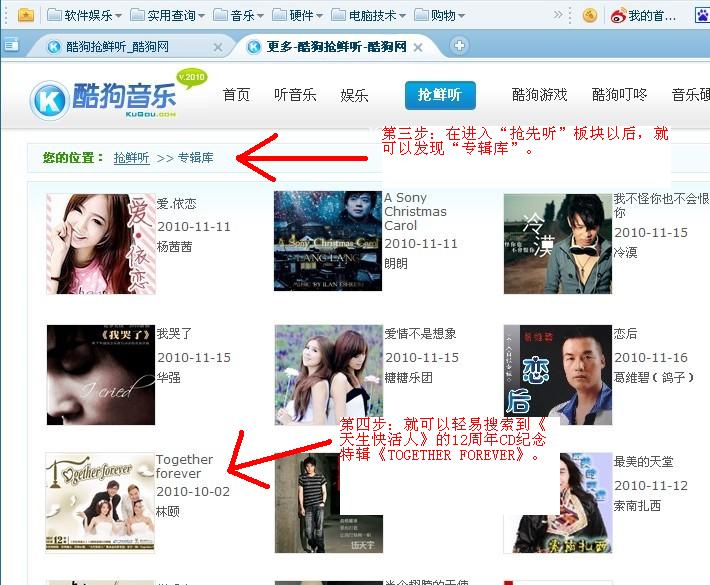Go to 首页 in the navigation
Screen dimensions: 710x585
(x=236, y=95)
